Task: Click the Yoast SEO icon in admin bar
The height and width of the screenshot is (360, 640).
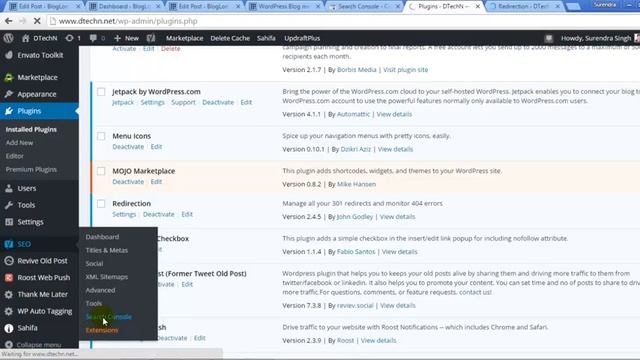Action: click(151, 38)
